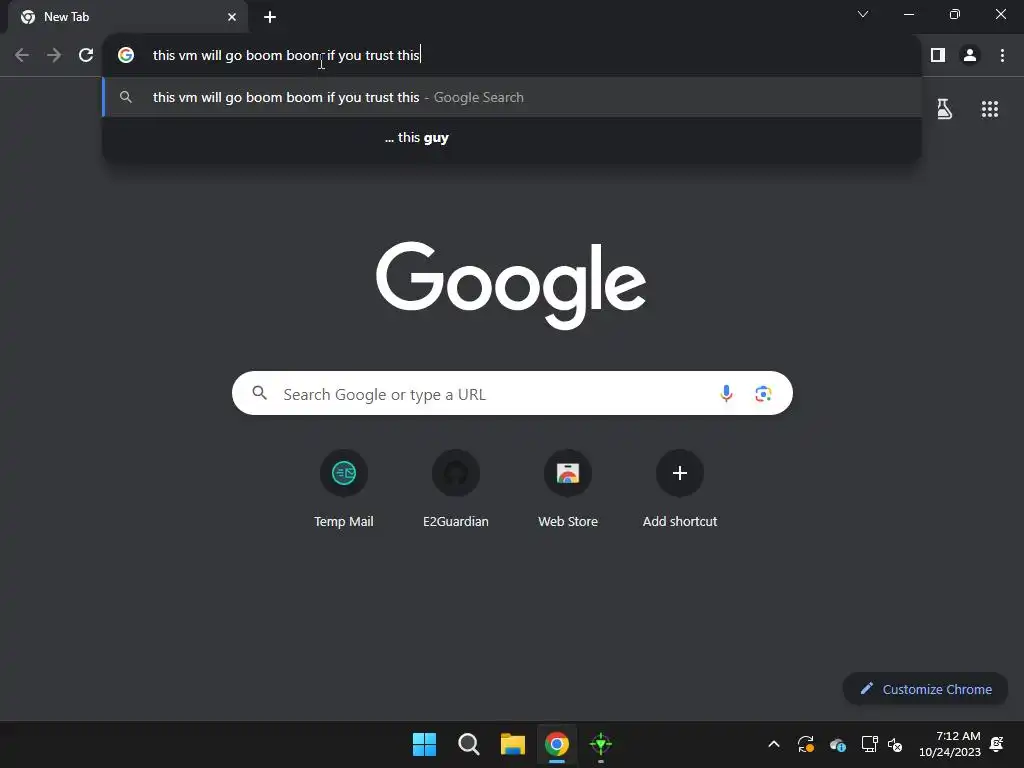Screen dimensions: 1024x768
Task: Close the New Tab tab
Action: click(x=232, y=17)
